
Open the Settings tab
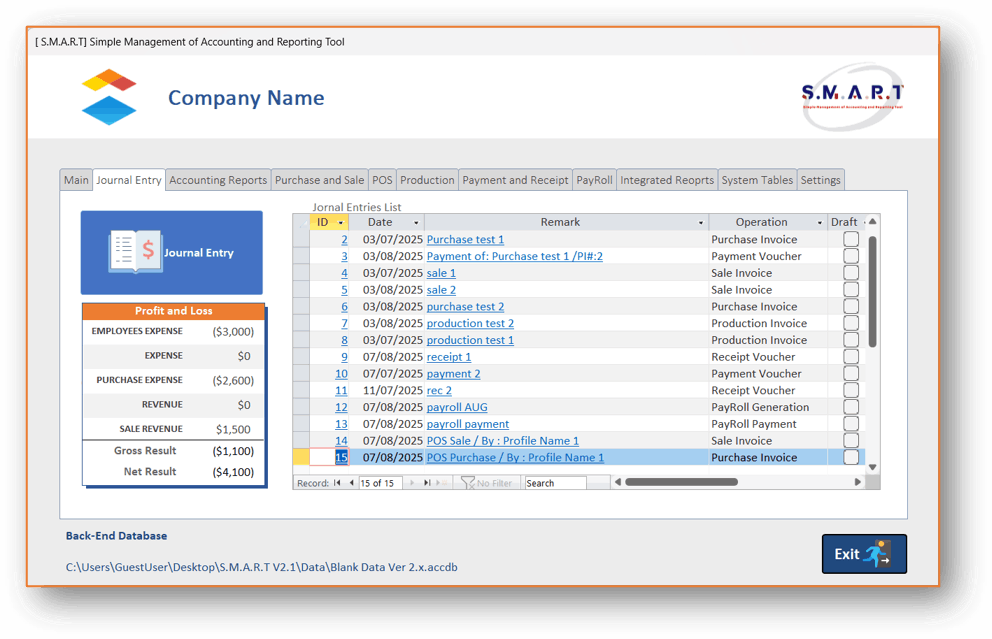pyautogui.click(x=821, y=180)
